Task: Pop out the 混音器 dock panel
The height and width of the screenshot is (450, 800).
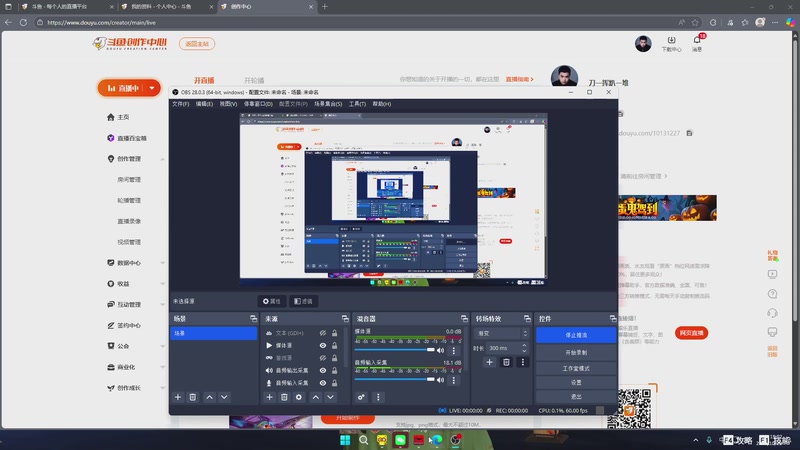Action: point(464,318)
